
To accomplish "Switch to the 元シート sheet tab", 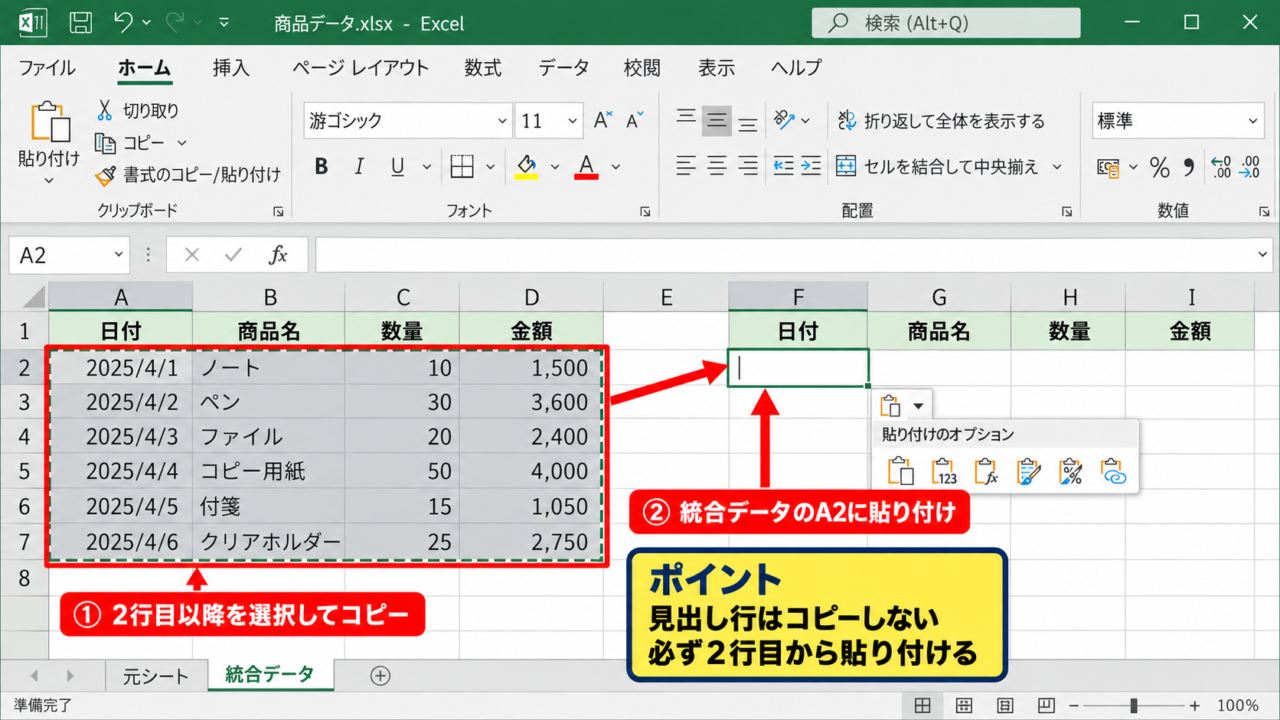I will [x=156, y=676].
